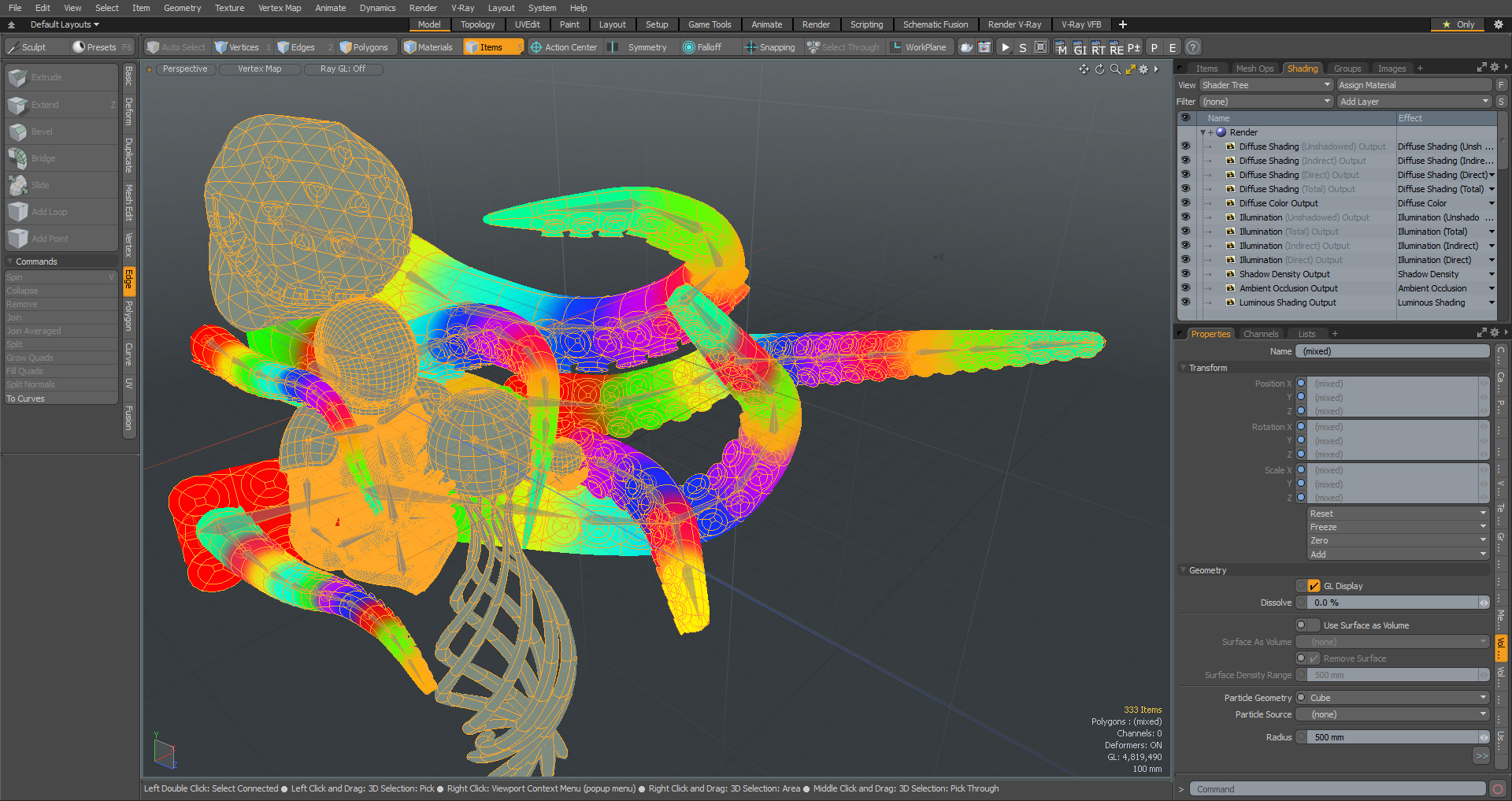Click the S toolbar icon
The height and width of the screenshot is (801, 1512).
tap(1023, 47)
